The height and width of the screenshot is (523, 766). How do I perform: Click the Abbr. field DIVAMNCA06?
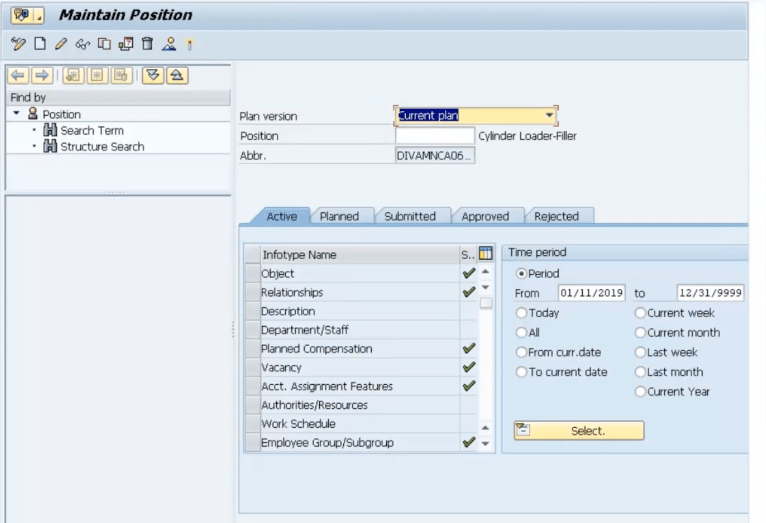(x=435, y=156)
